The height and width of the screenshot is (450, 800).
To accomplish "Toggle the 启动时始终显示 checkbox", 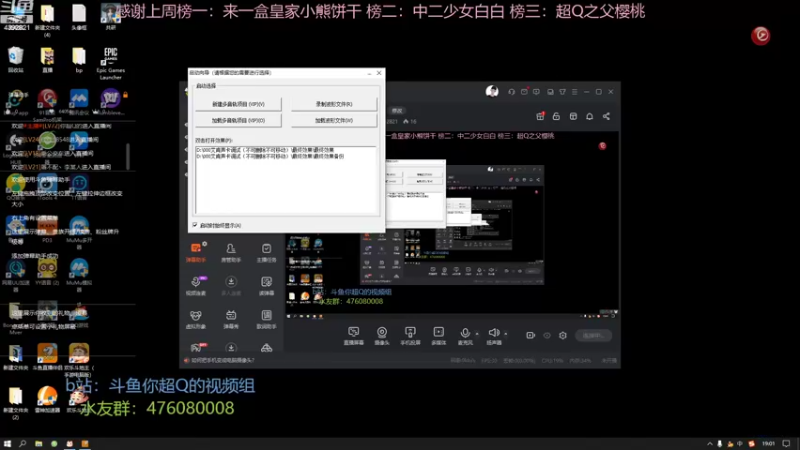I will click(195, 225).
